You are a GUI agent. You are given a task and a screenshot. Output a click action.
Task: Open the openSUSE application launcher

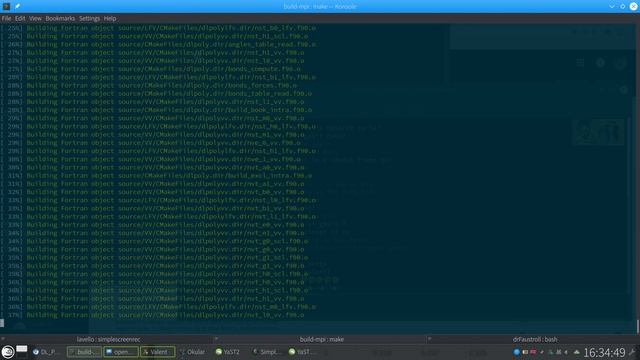coord(8,352)
